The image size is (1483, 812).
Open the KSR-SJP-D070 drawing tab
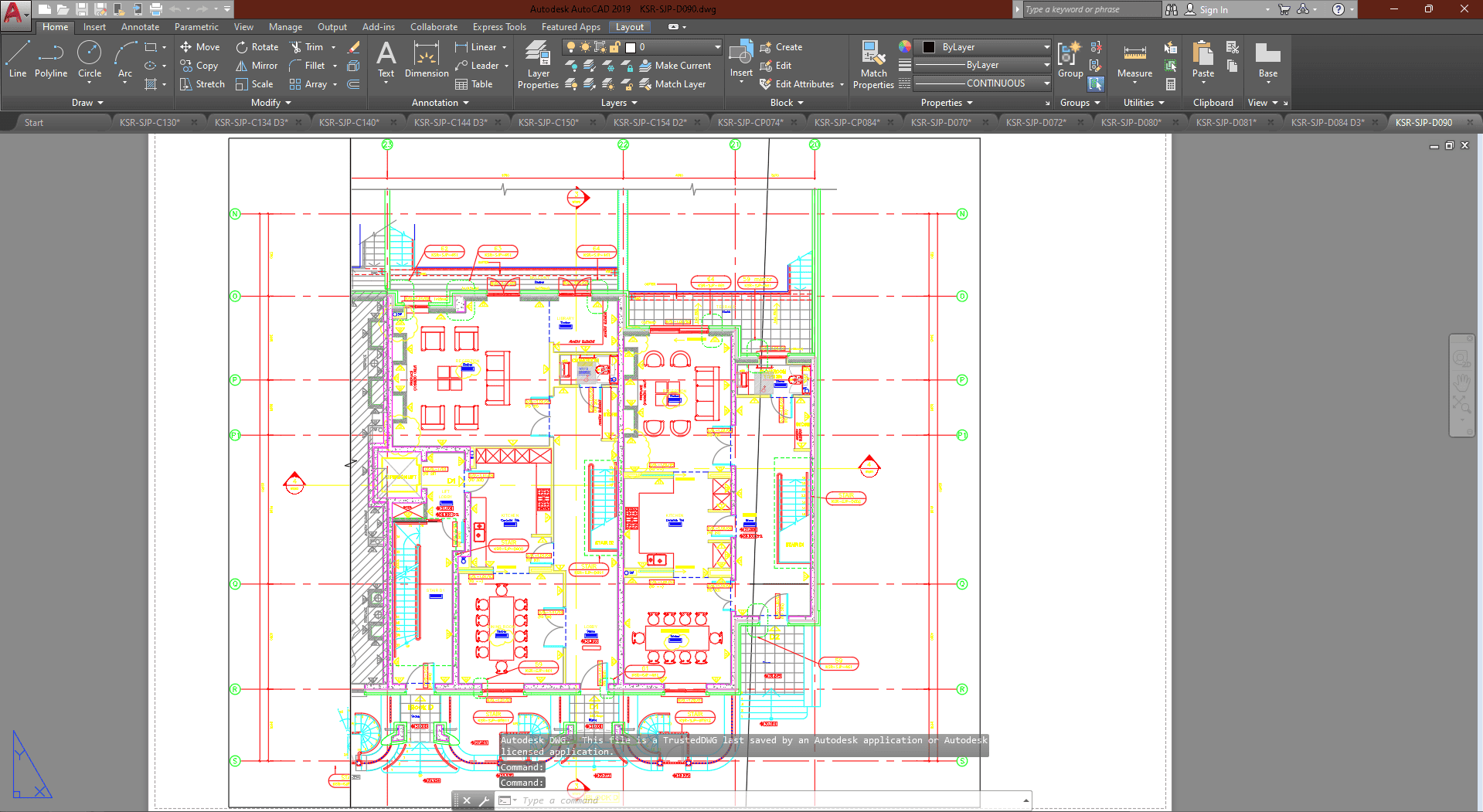[x=940, y=122]
